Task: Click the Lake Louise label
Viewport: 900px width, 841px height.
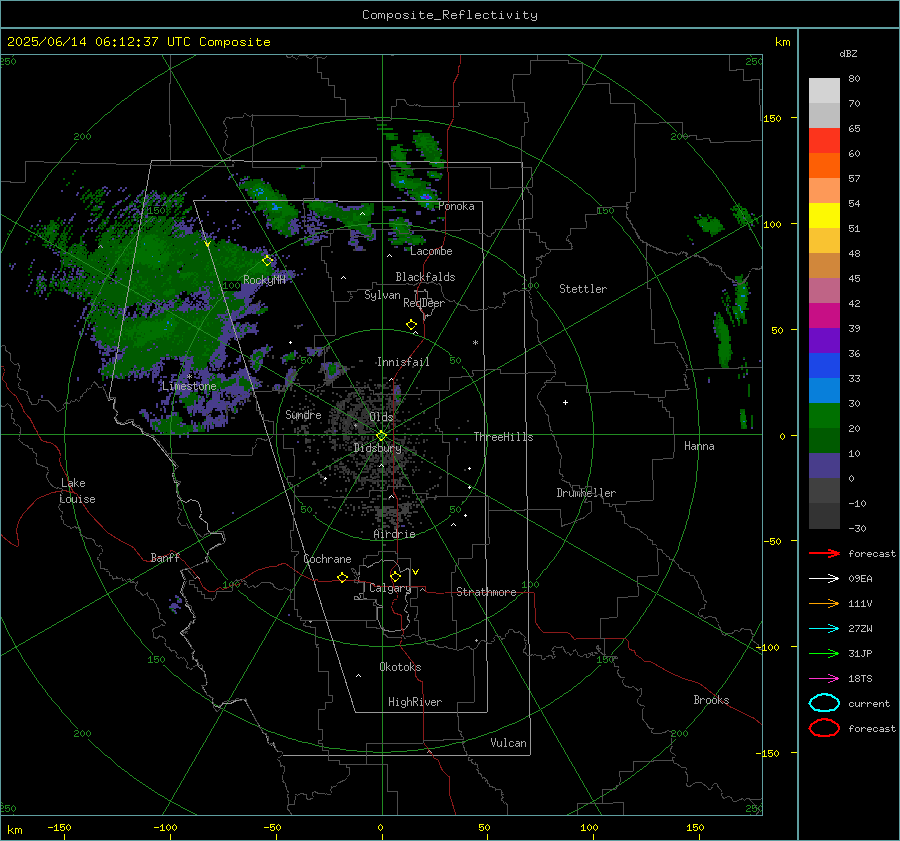Action: point(77,491)
